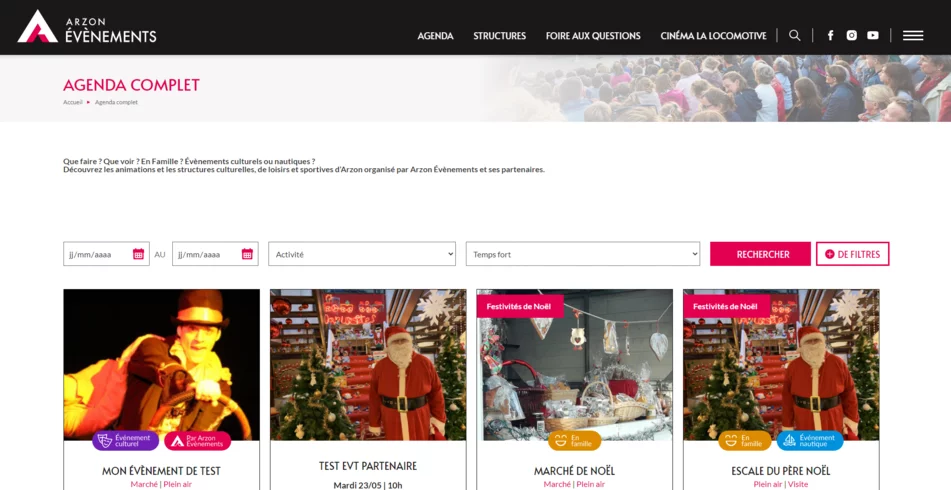Open Foire aux Questions menu
Image resolution: width=951 pixels, height=490 pixels.
pos(593,36)
